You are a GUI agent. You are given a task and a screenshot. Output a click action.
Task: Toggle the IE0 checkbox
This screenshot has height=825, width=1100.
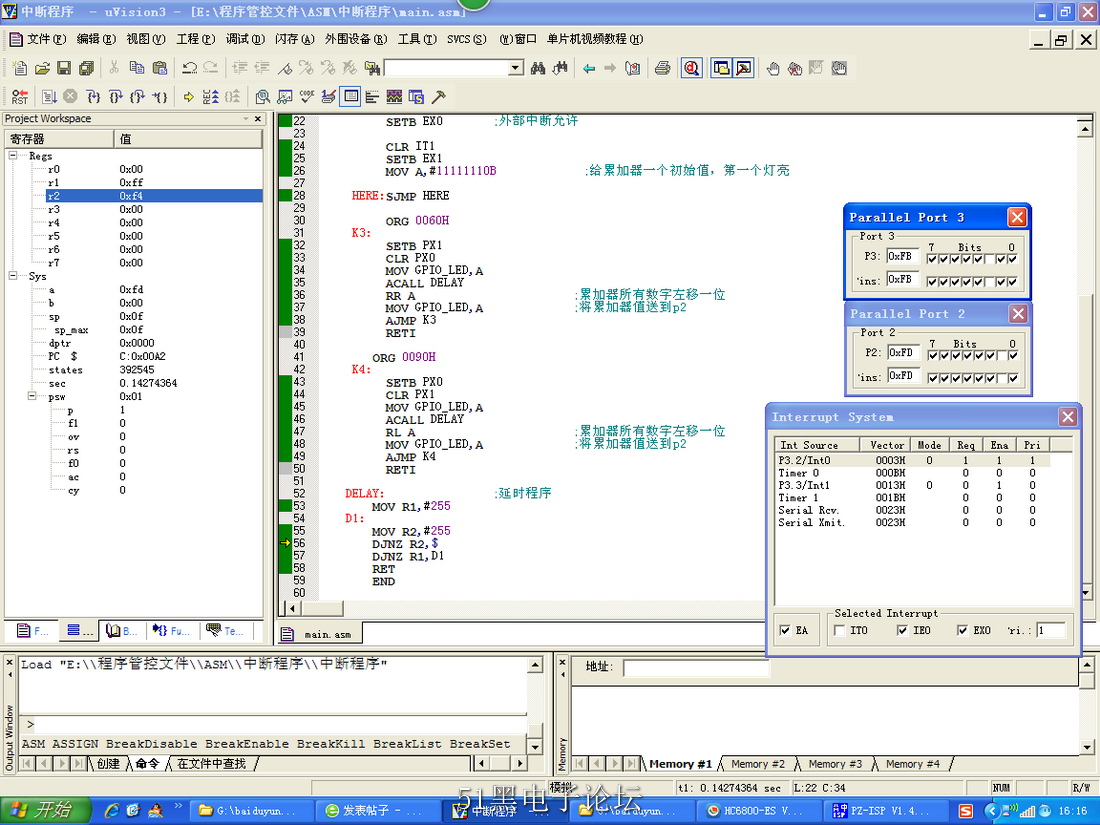[x=902, y=631]
